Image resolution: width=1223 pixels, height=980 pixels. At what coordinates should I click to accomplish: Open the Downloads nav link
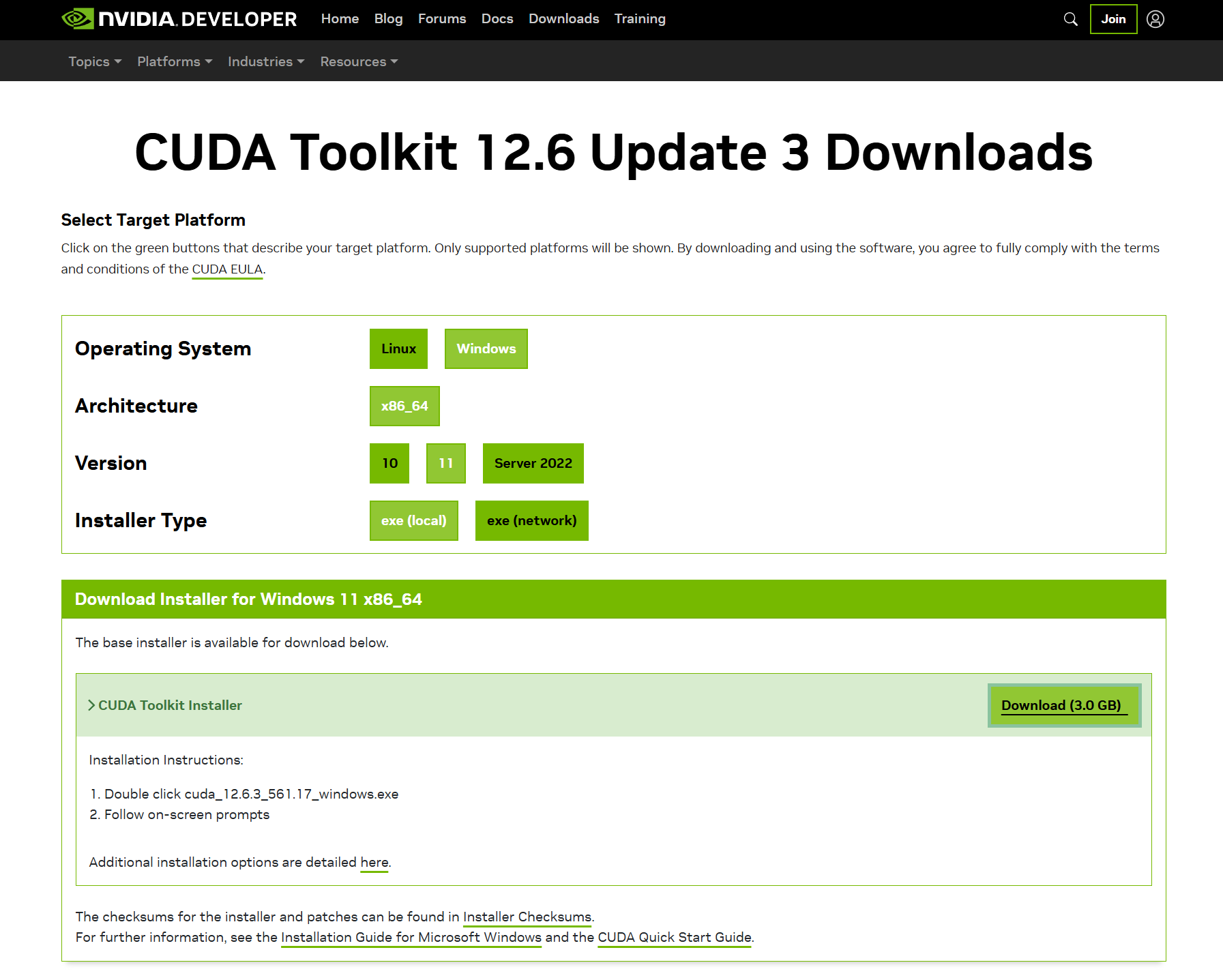pos(563,19)
